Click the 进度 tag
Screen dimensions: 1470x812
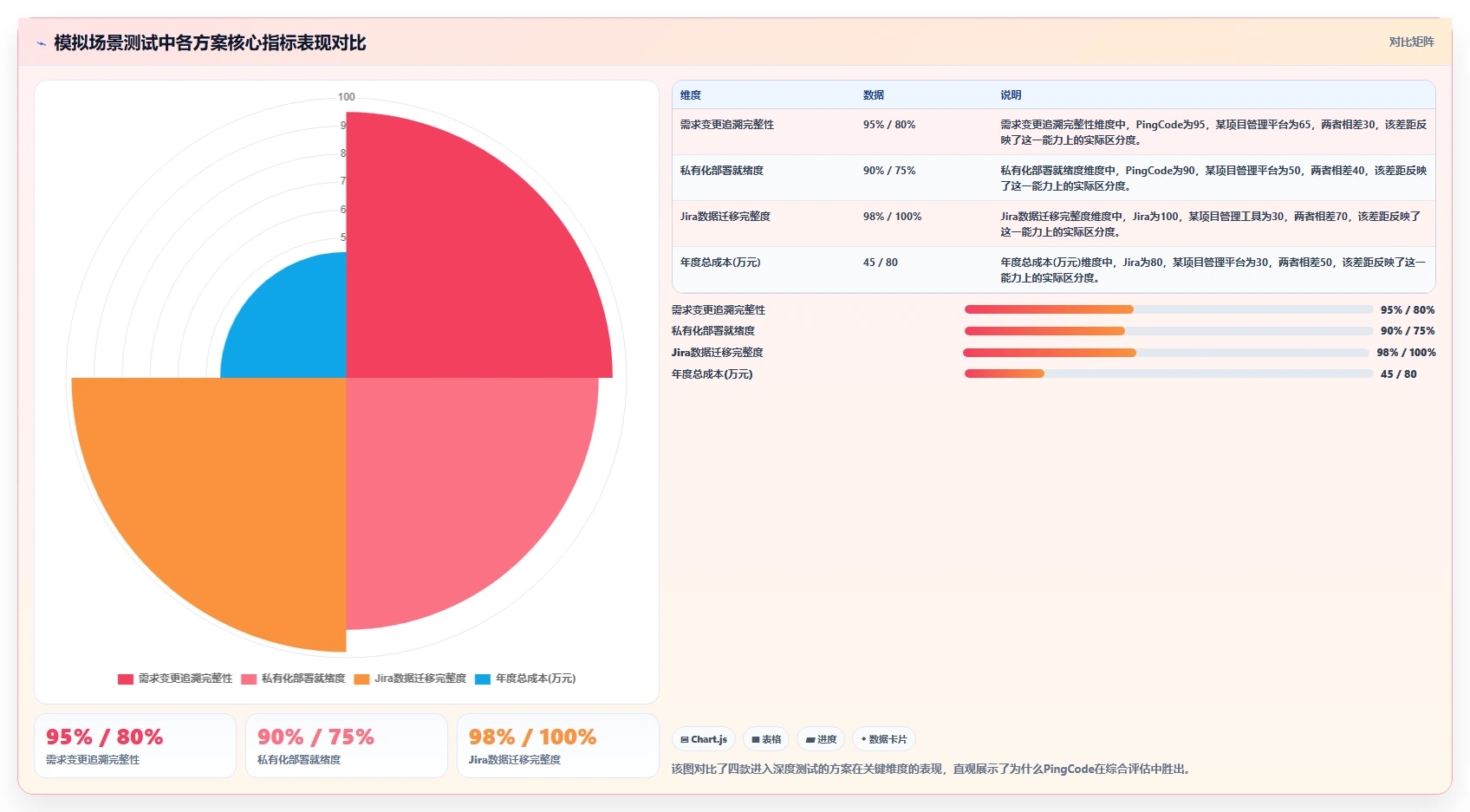[x=821, y=739]
